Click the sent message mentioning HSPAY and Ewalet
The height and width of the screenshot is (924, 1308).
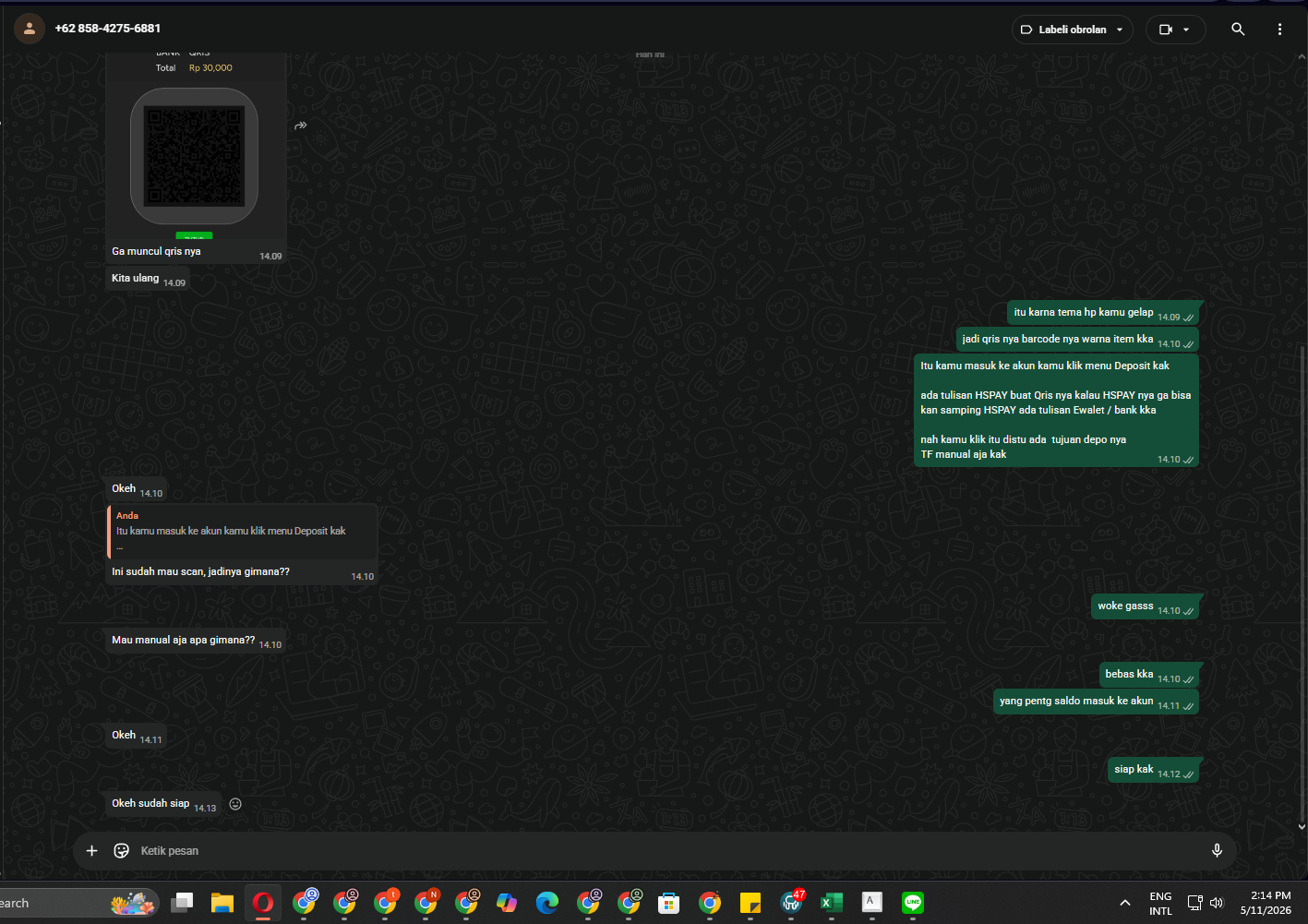(x=1056, y=410)
